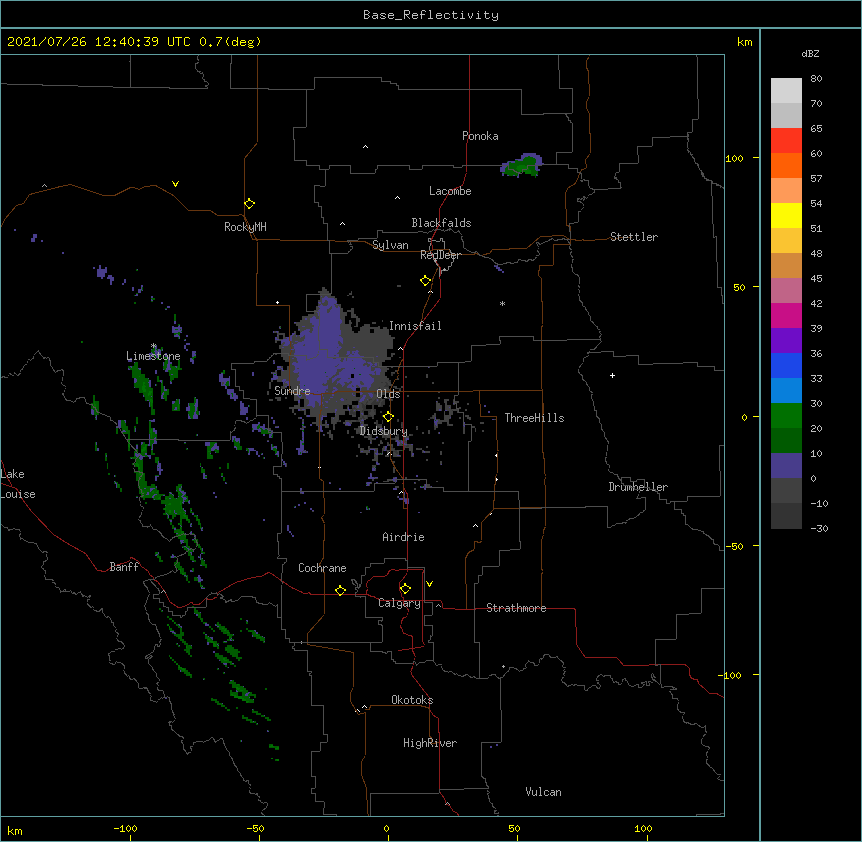The image size is (862, 842).
Task: Click the Strathmore label
Action: click(x=516, y=608)
